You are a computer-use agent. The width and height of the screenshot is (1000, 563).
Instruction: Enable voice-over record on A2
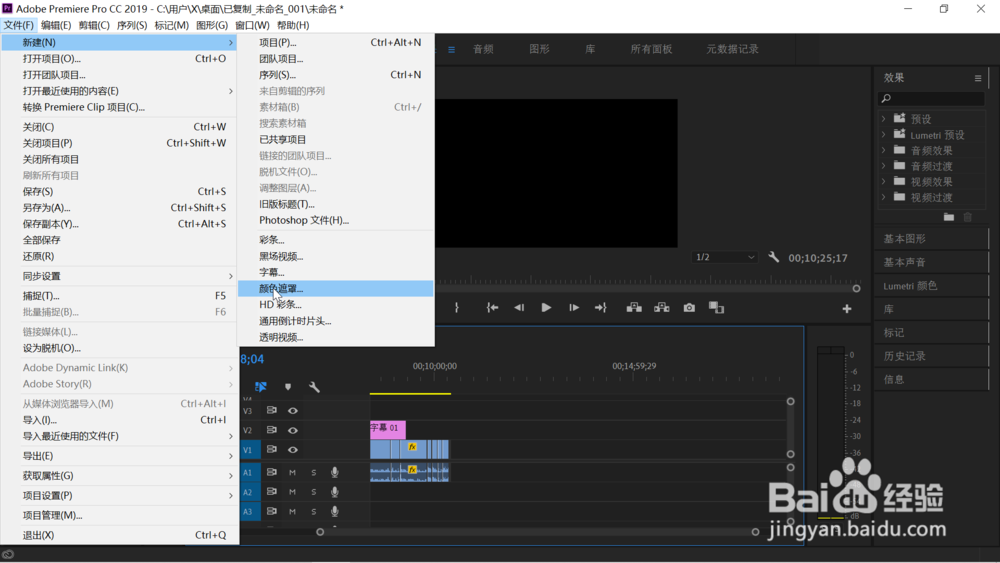point(334,492)
